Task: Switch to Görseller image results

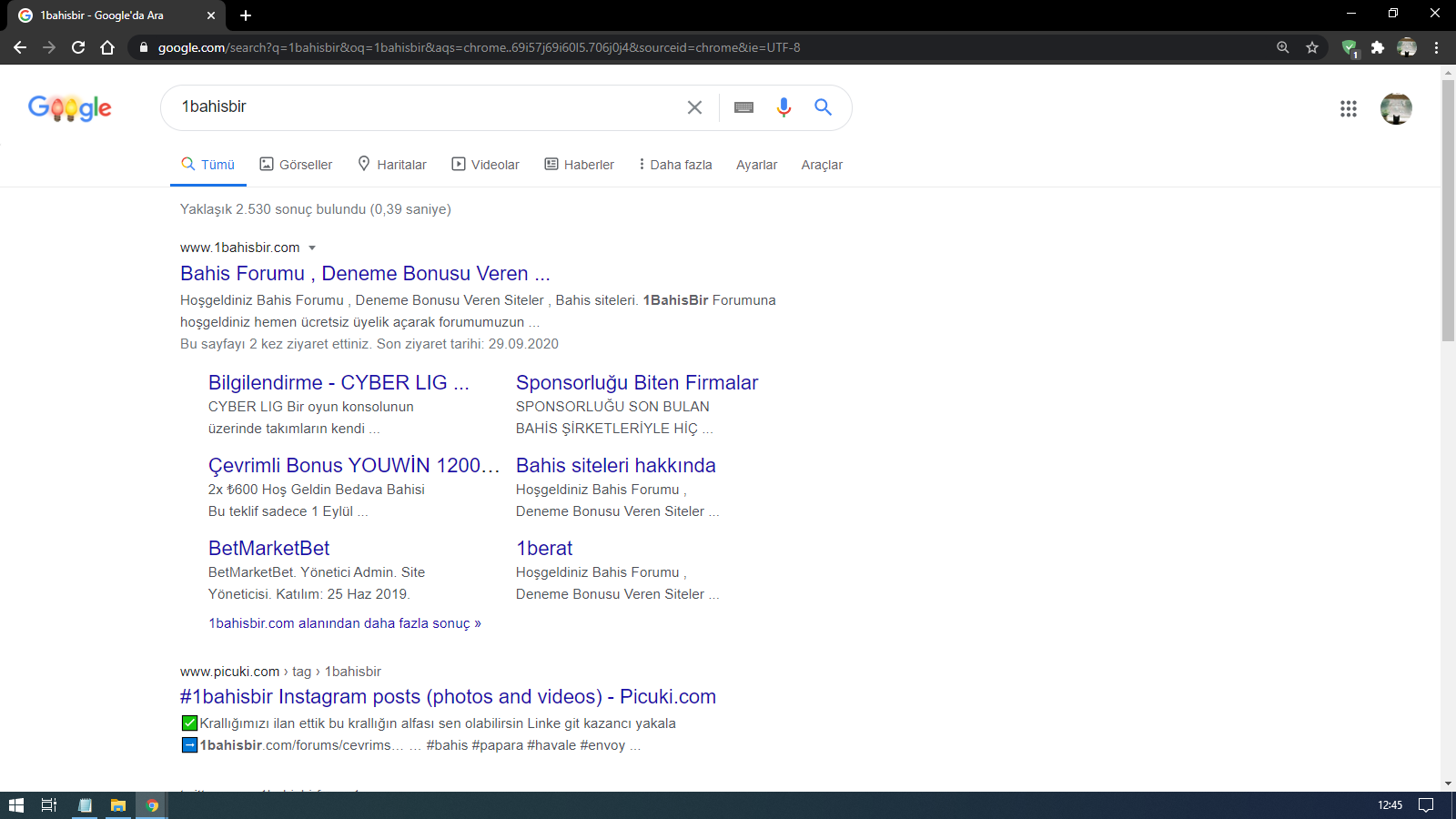Action: [x=296, y=165]
